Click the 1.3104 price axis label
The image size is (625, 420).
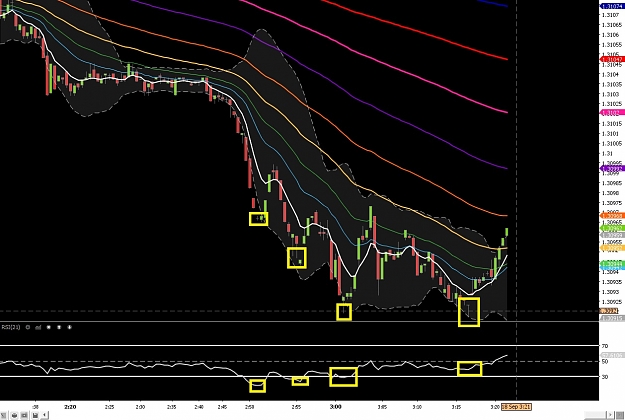[611, 75]
